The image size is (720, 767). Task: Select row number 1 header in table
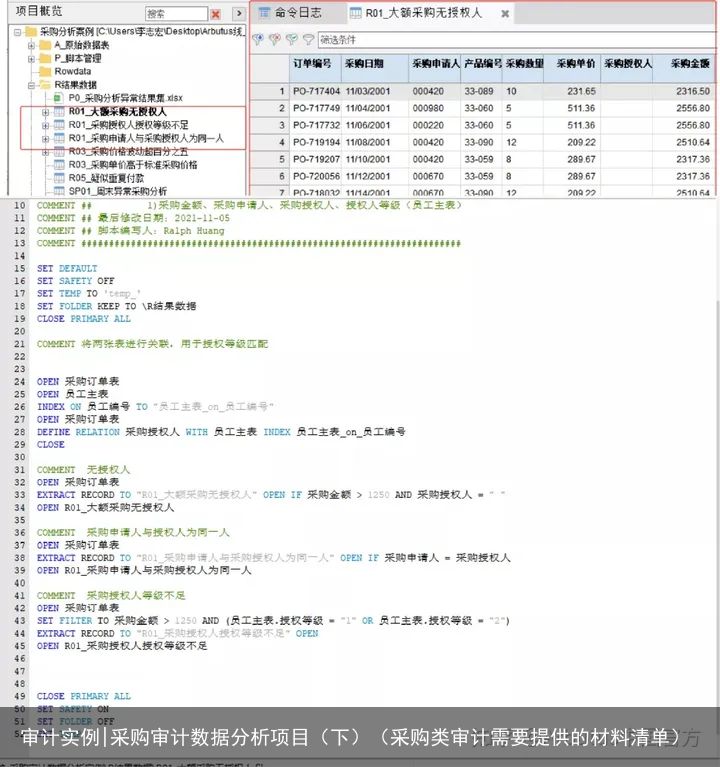coord(270,91)
